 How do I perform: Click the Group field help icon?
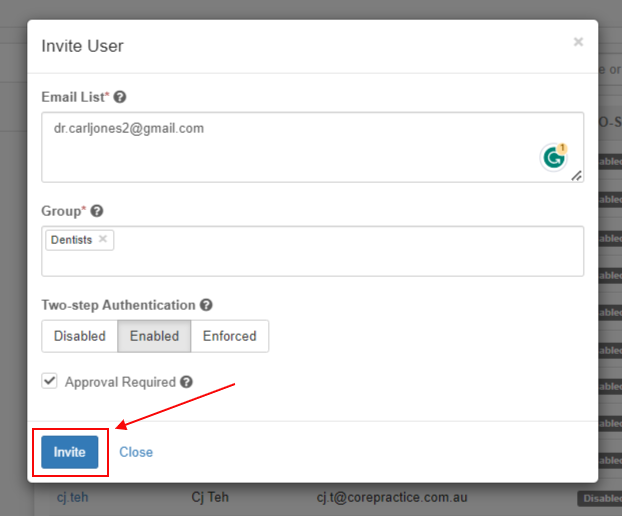97,211
